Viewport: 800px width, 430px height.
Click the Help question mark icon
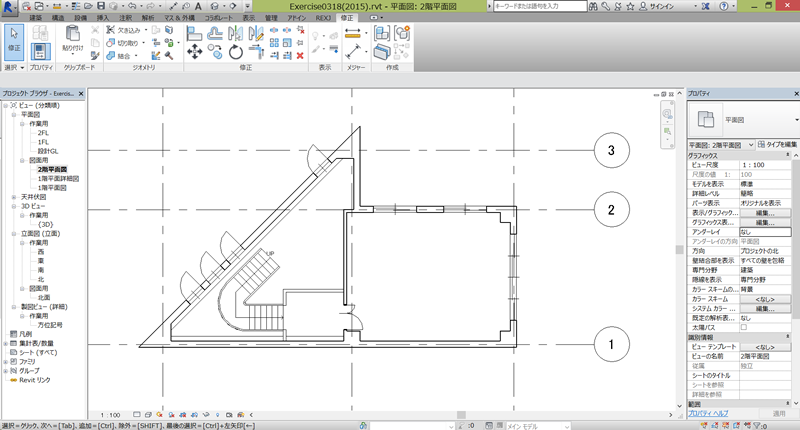[724, 6]
